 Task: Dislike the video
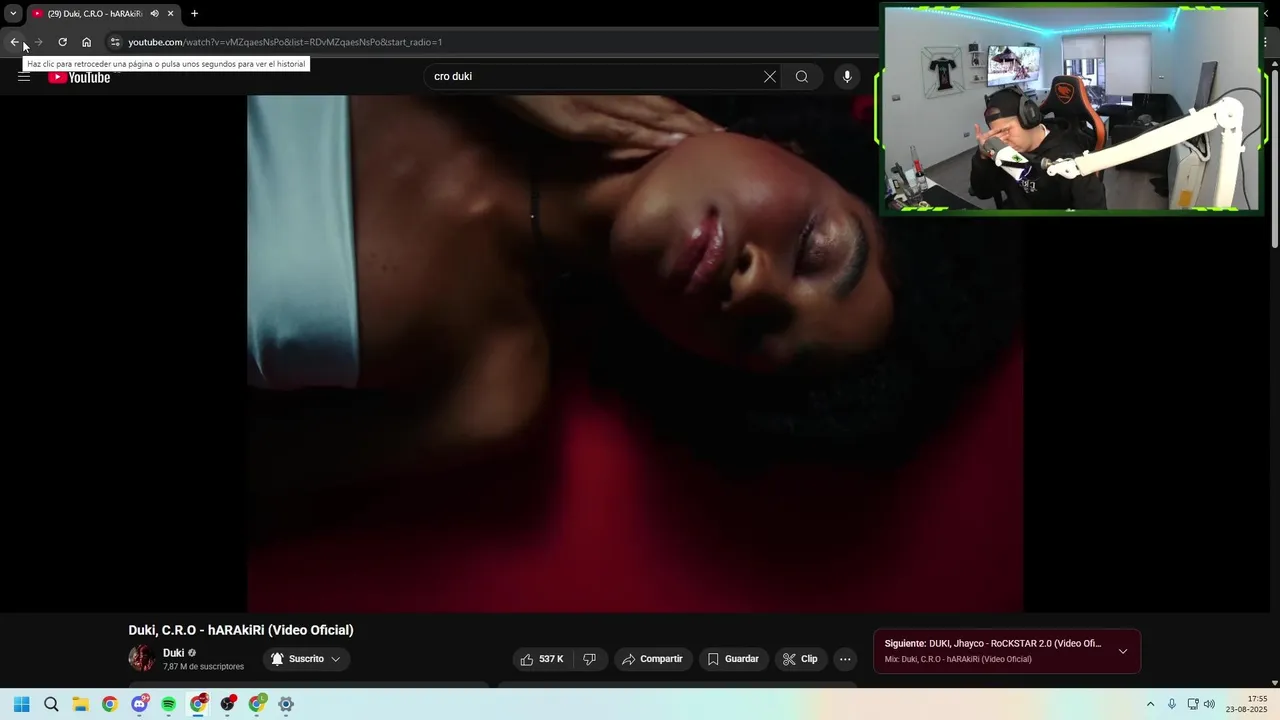tap(590, 659)
